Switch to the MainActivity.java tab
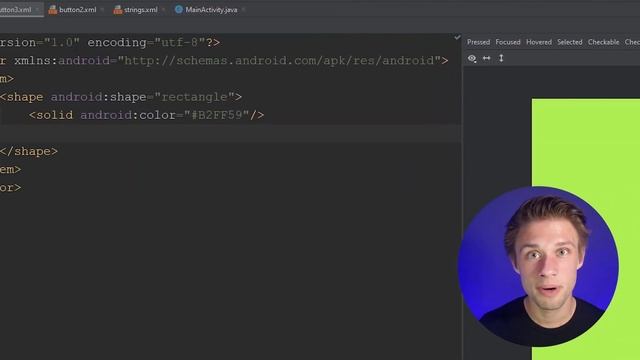This screenshot has height=360, width=640. coord(211,10)
